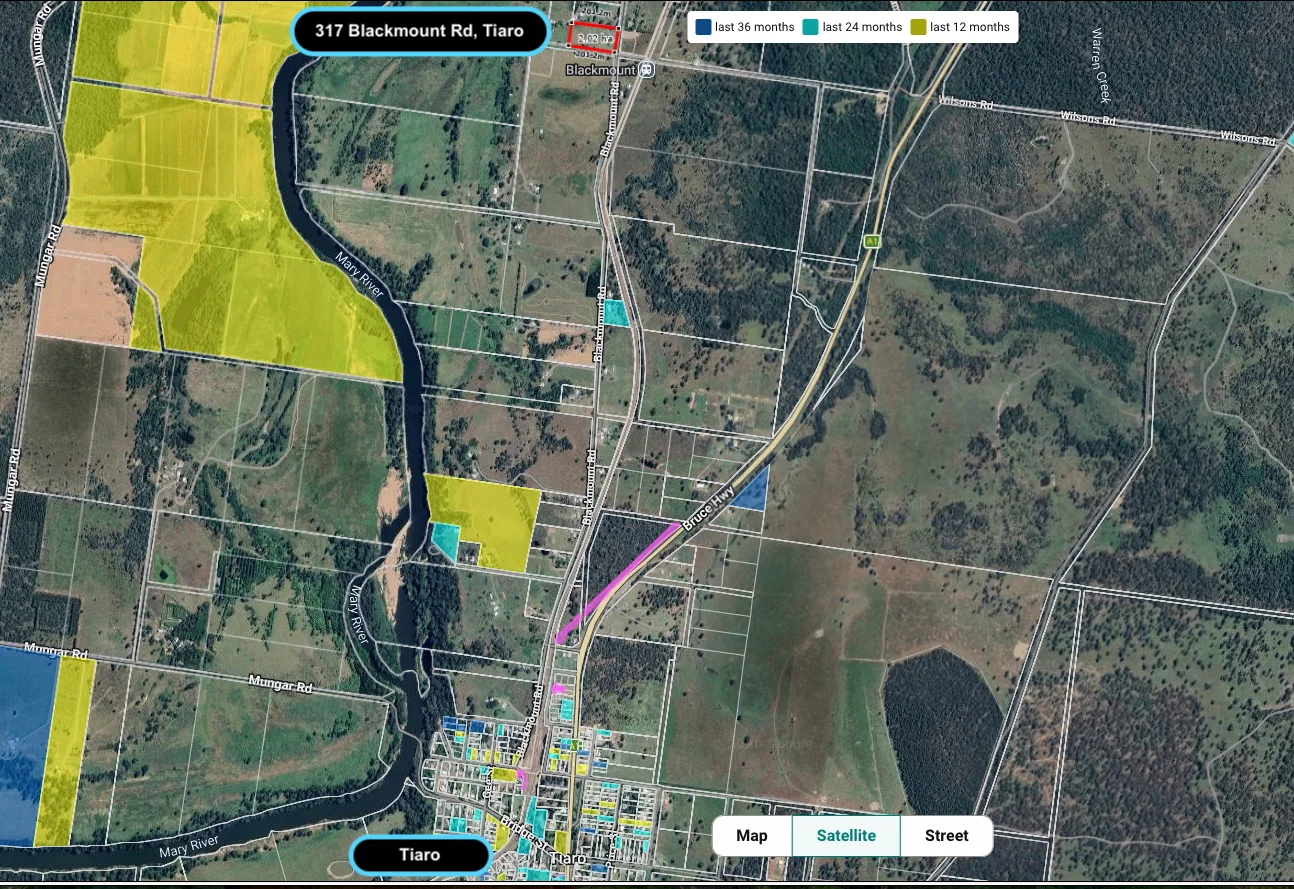Screen dimensions: 1294x889
Task: Open the '317 Blackmount Rd, Tiaro' address banner
Action: pyautogui.click(x=420, y=31)
